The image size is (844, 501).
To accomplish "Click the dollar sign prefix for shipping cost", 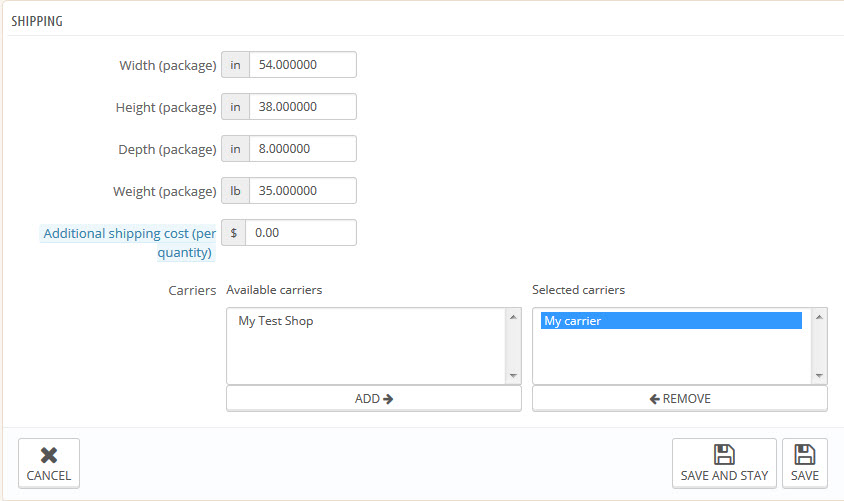I will [x=232, y=233].
